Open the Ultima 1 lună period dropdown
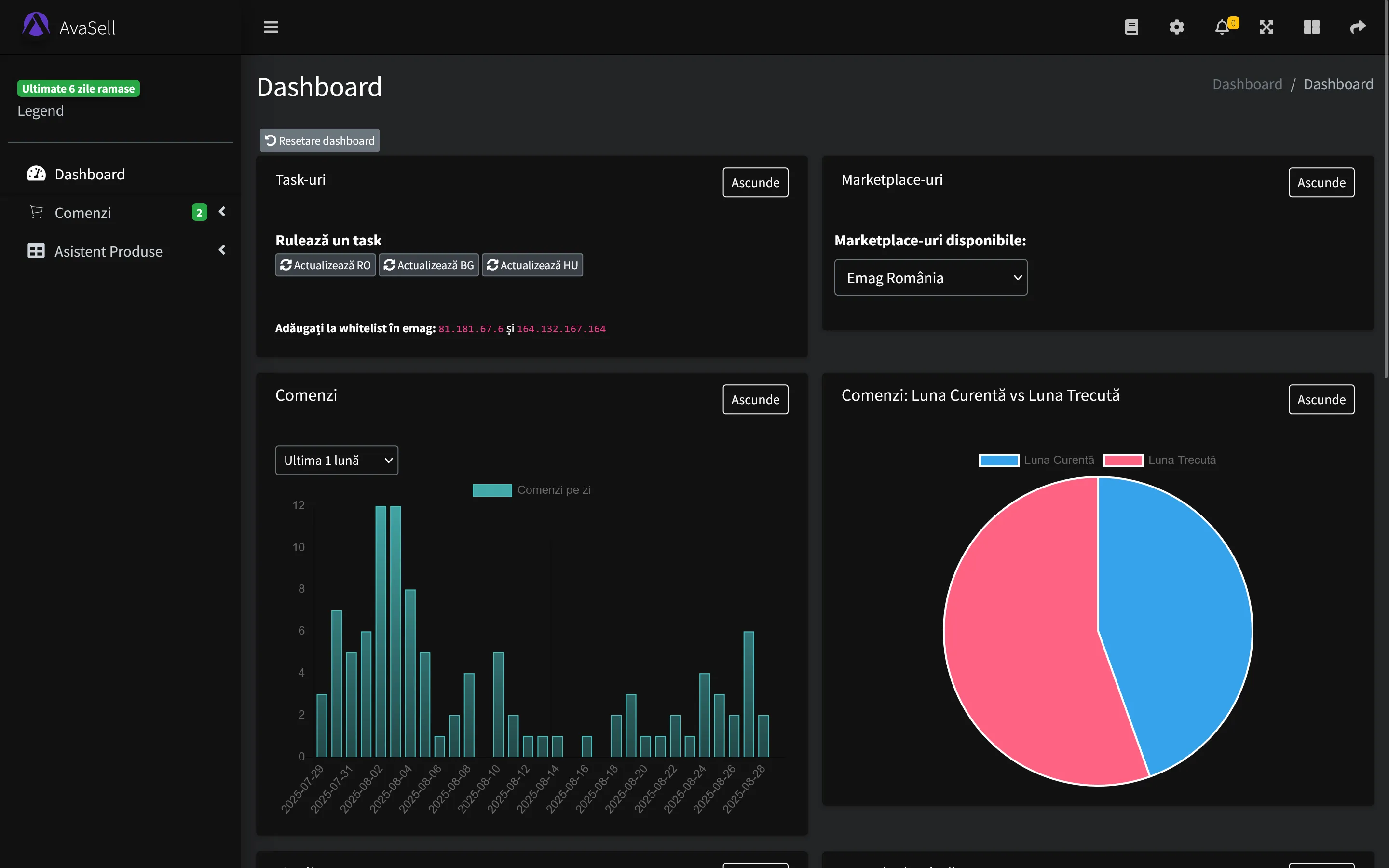This screenshot has height=868, width=1389. 336,461
